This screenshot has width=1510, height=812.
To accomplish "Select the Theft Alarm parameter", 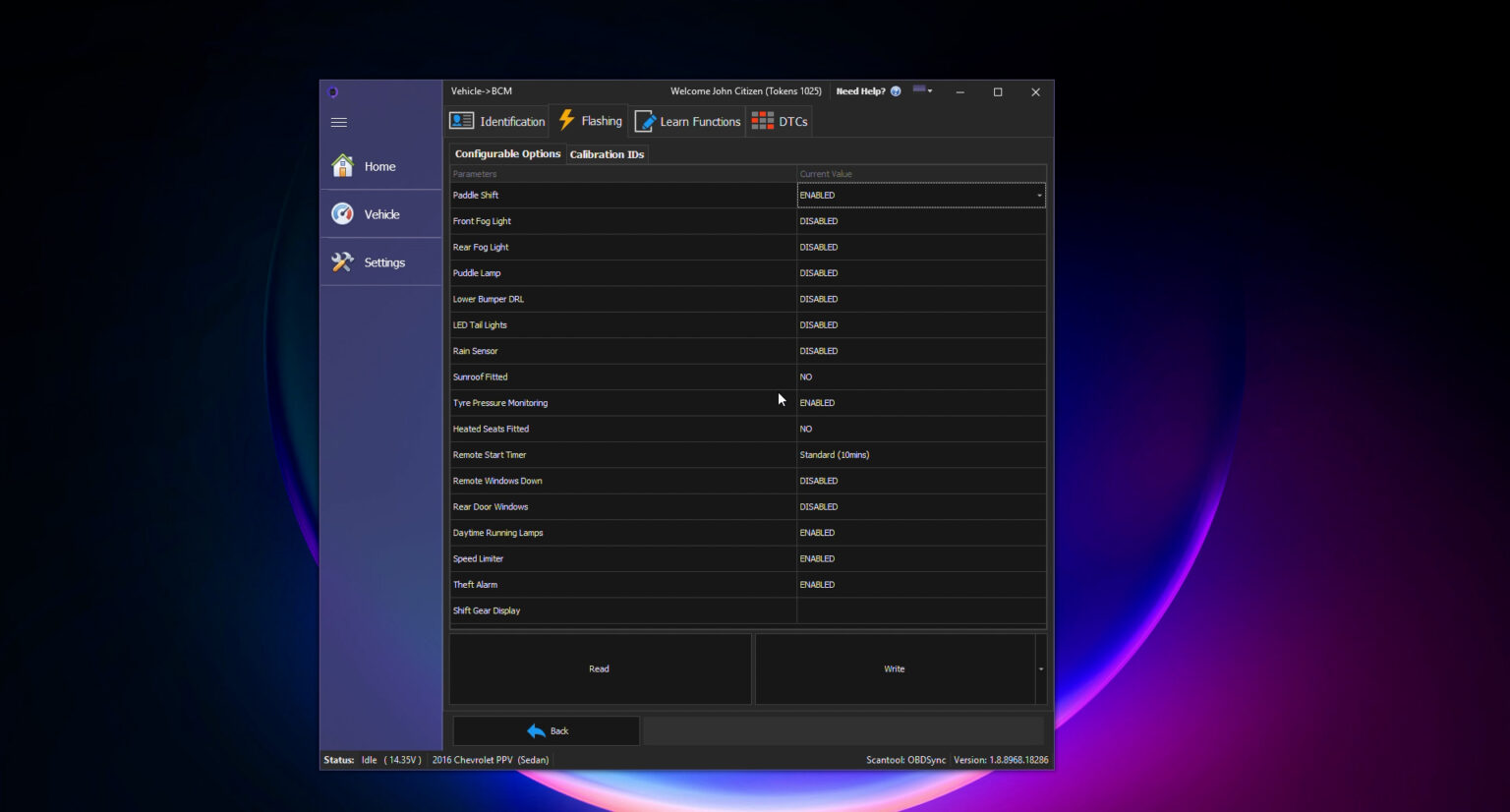I will point(623,585).
